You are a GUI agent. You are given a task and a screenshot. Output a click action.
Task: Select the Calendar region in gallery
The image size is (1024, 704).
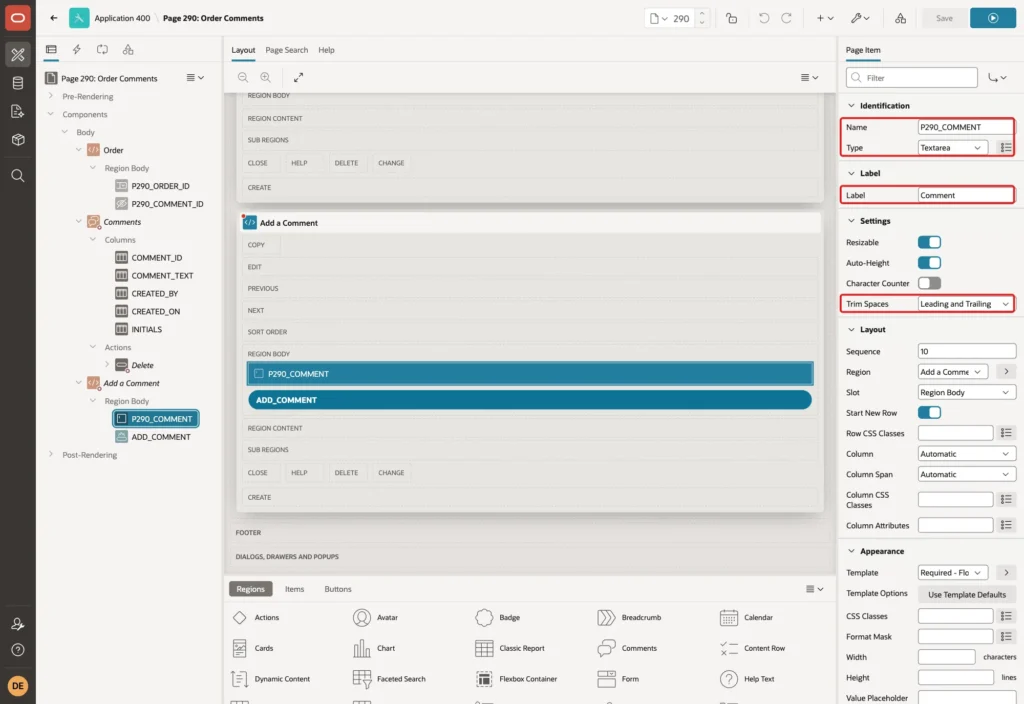(x=746, y=618)
